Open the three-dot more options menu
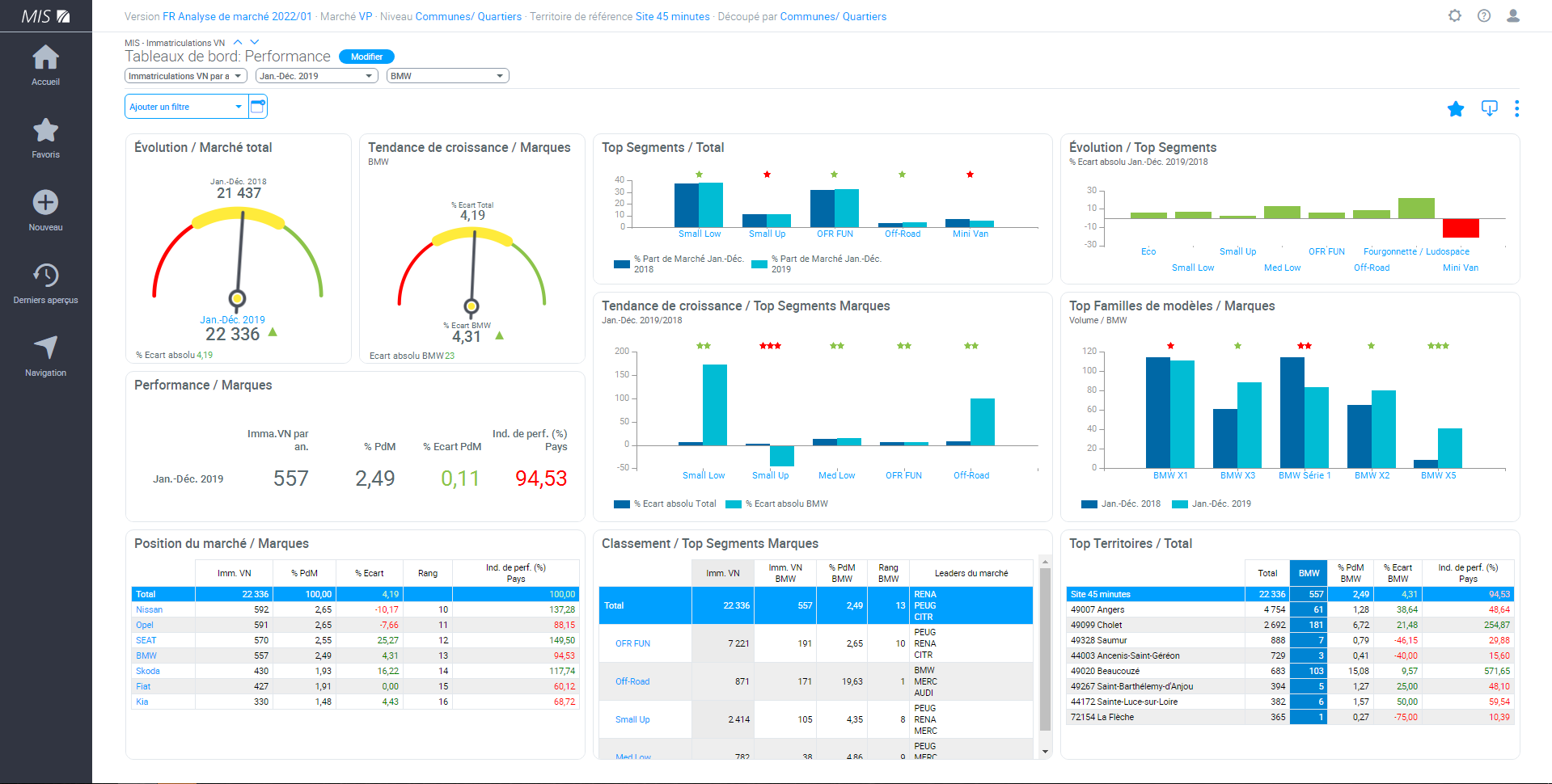Image resolution: width=1552 pixels, height=784 pixels. pyautogui.click(x=1516, y=108)
